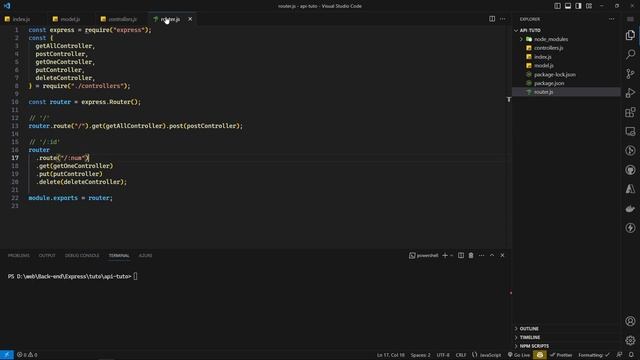Image resolution: width=640 pixels, height=360 pixels.
Task: Change end of line sequence CRLF
Action: tap(461, 355)
